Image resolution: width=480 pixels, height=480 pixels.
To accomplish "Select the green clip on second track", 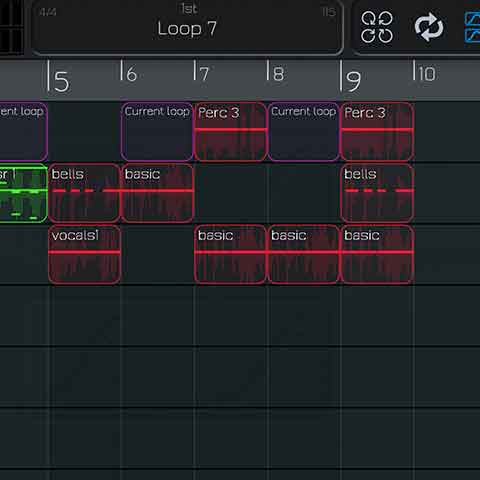I will 23,193.
